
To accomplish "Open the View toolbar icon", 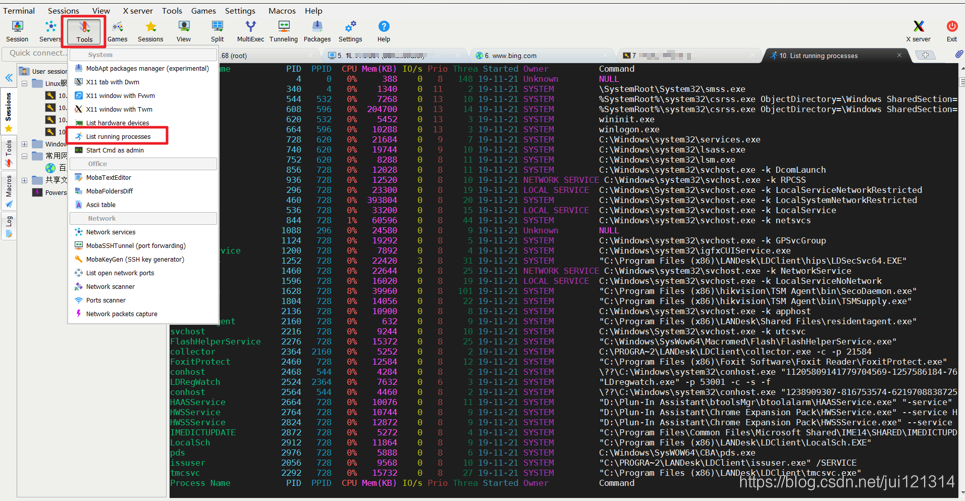I will (x=183, y=31).
